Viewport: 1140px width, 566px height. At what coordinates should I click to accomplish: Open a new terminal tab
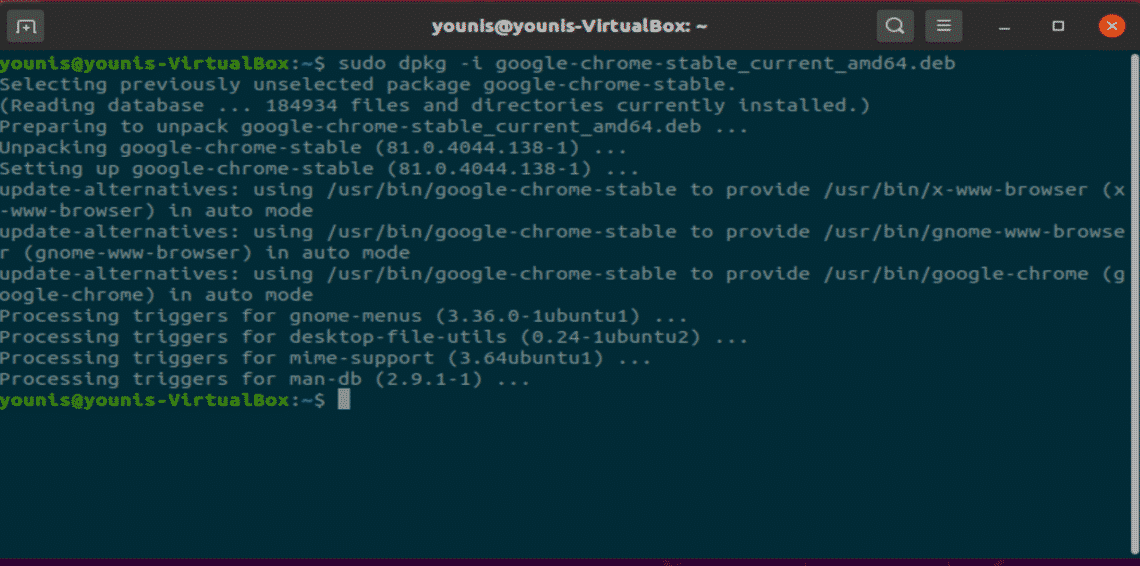click(27, 25)
